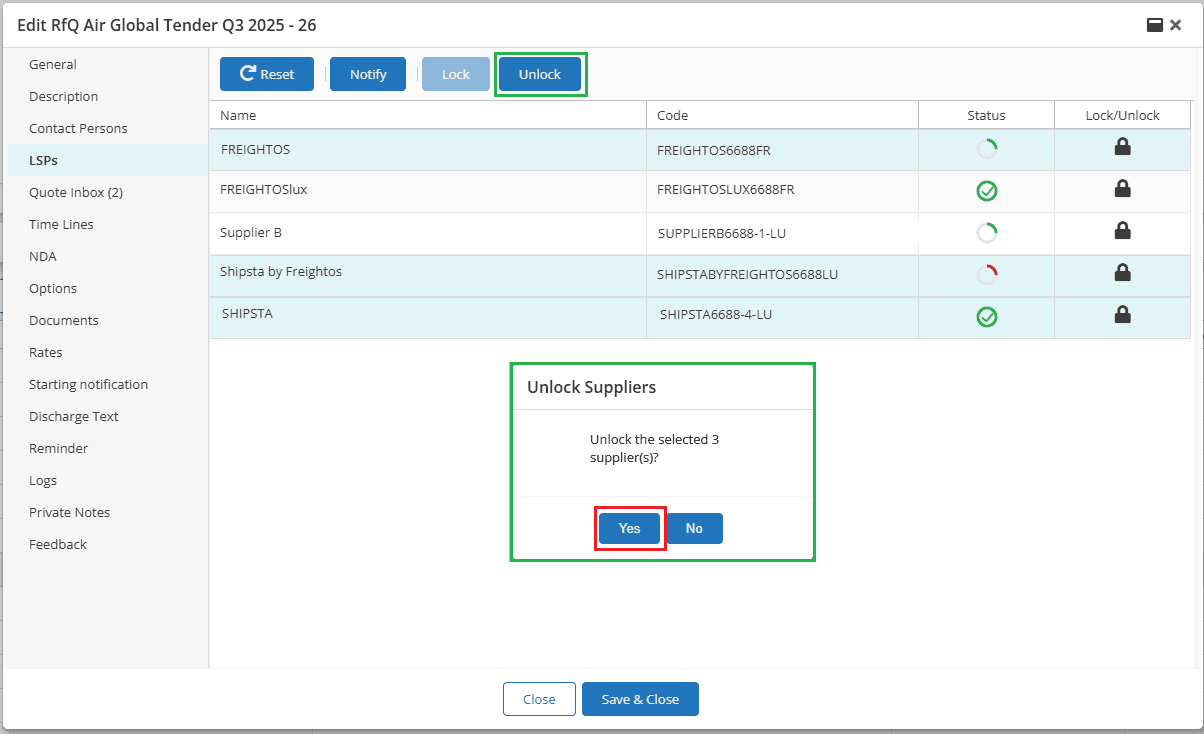The width and height of the screenshot is (1204, 734).
Task: Click code SHIPSTABYFREIGHTOS6688LU
Action: pos(747,274)
